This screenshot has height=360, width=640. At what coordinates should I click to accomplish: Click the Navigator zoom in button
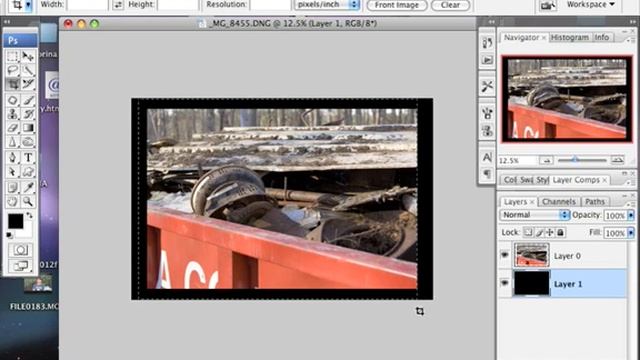pos(618,160)
